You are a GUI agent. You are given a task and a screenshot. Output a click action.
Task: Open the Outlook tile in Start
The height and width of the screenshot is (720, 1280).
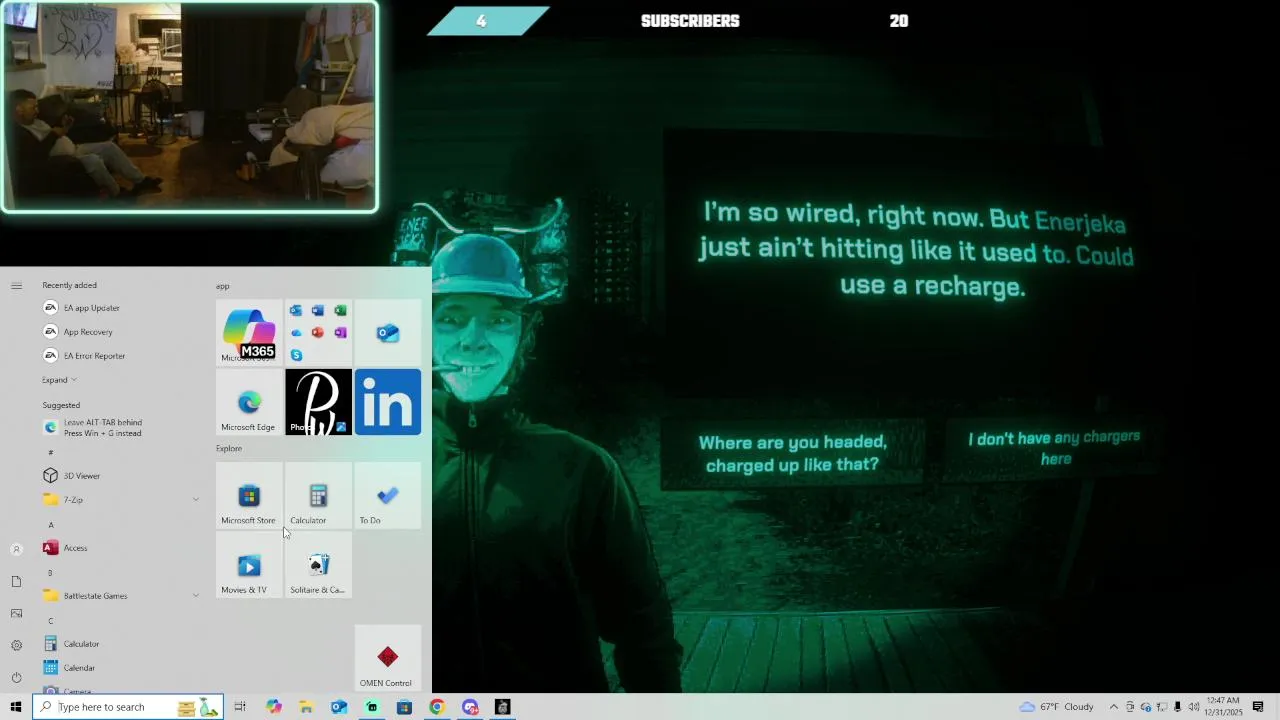(388, 333)
